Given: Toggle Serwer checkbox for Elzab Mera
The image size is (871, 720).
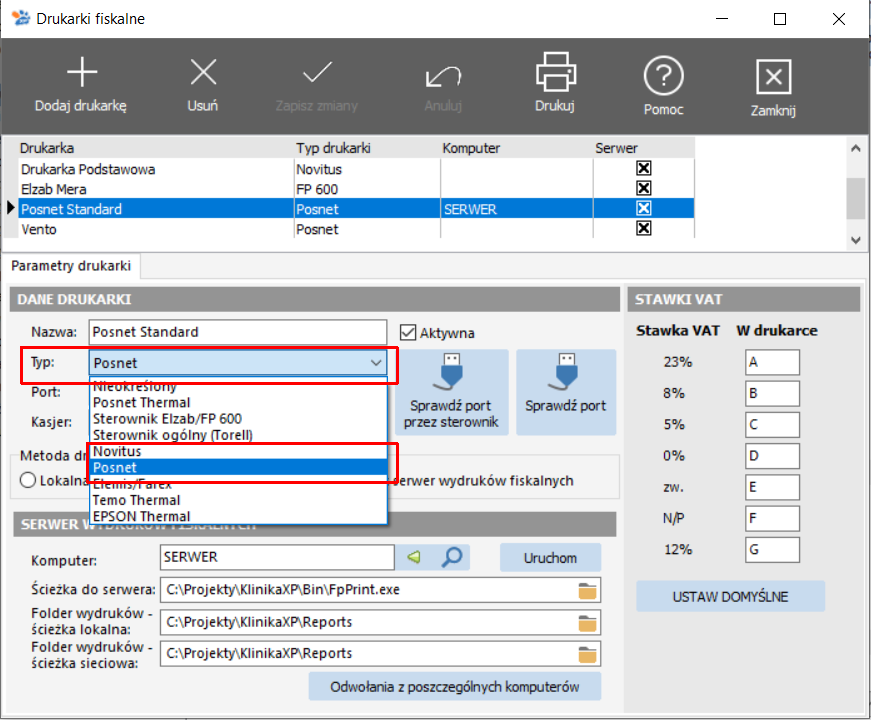Looking at the screenshot, I should [x=644, y=188].
